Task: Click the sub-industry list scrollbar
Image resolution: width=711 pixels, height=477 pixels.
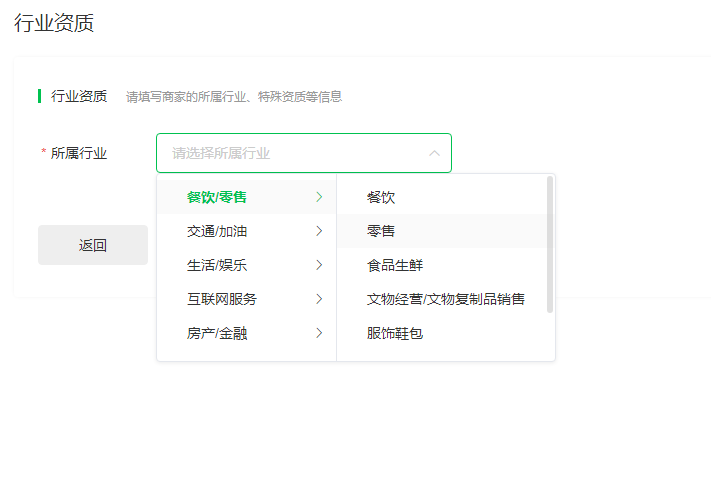Action: click(550, 244)
